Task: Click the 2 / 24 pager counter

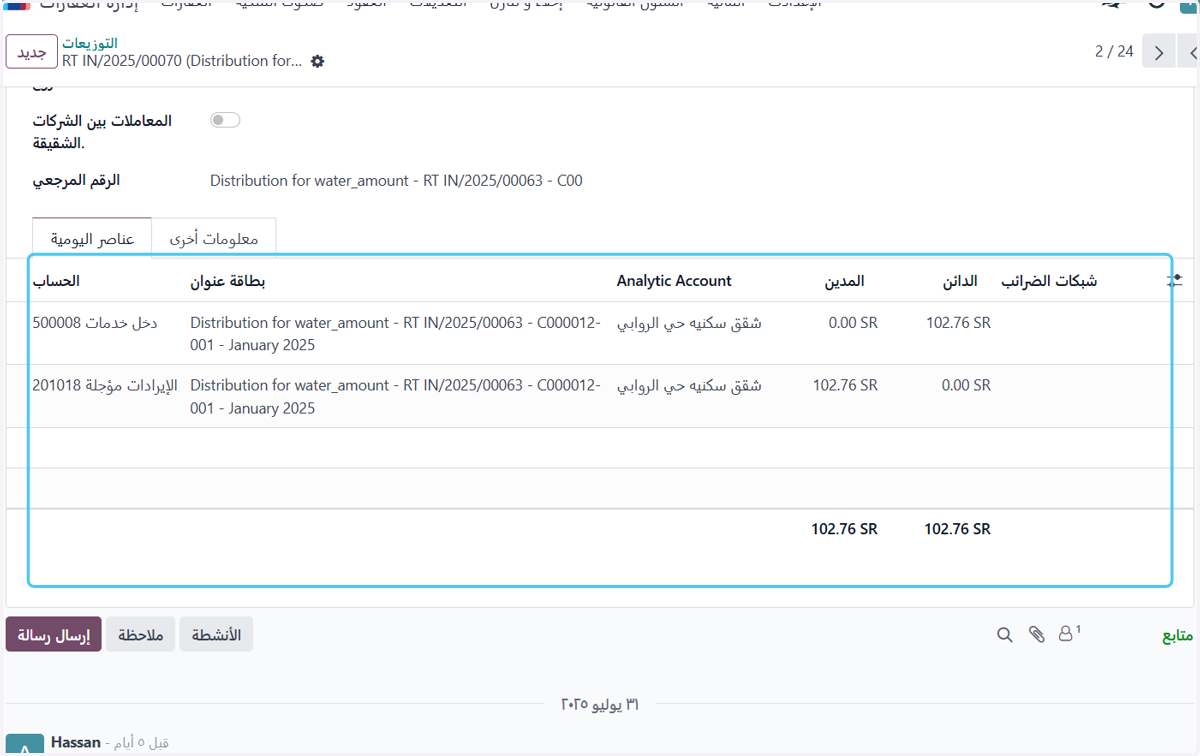Action: [1114, 52]
